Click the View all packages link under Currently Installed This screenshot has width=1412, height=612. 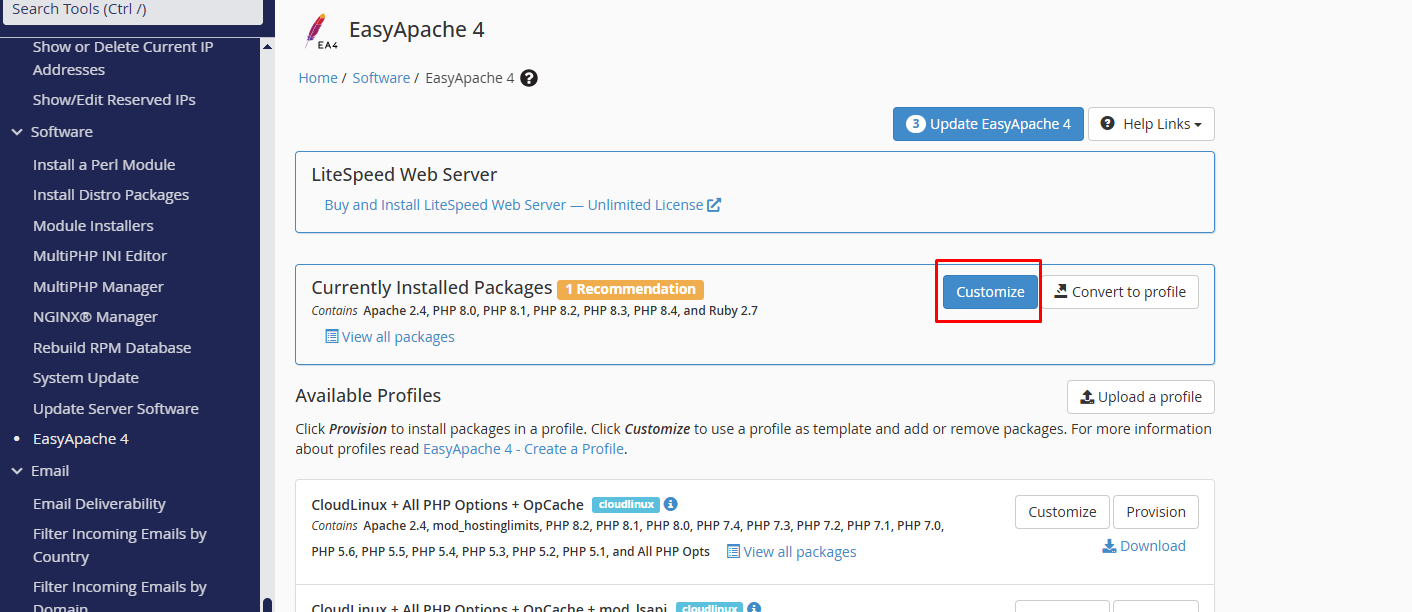(x=390, y=337)
